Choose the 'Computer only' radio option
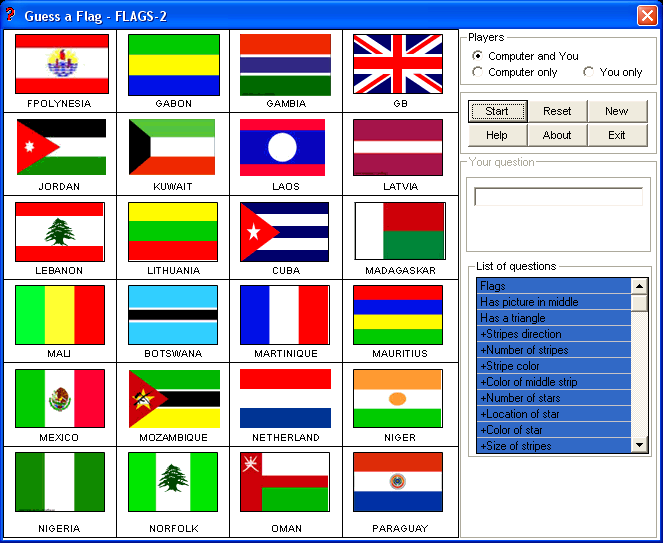This screenshot has height=543, width=663. tap(478, 72)
